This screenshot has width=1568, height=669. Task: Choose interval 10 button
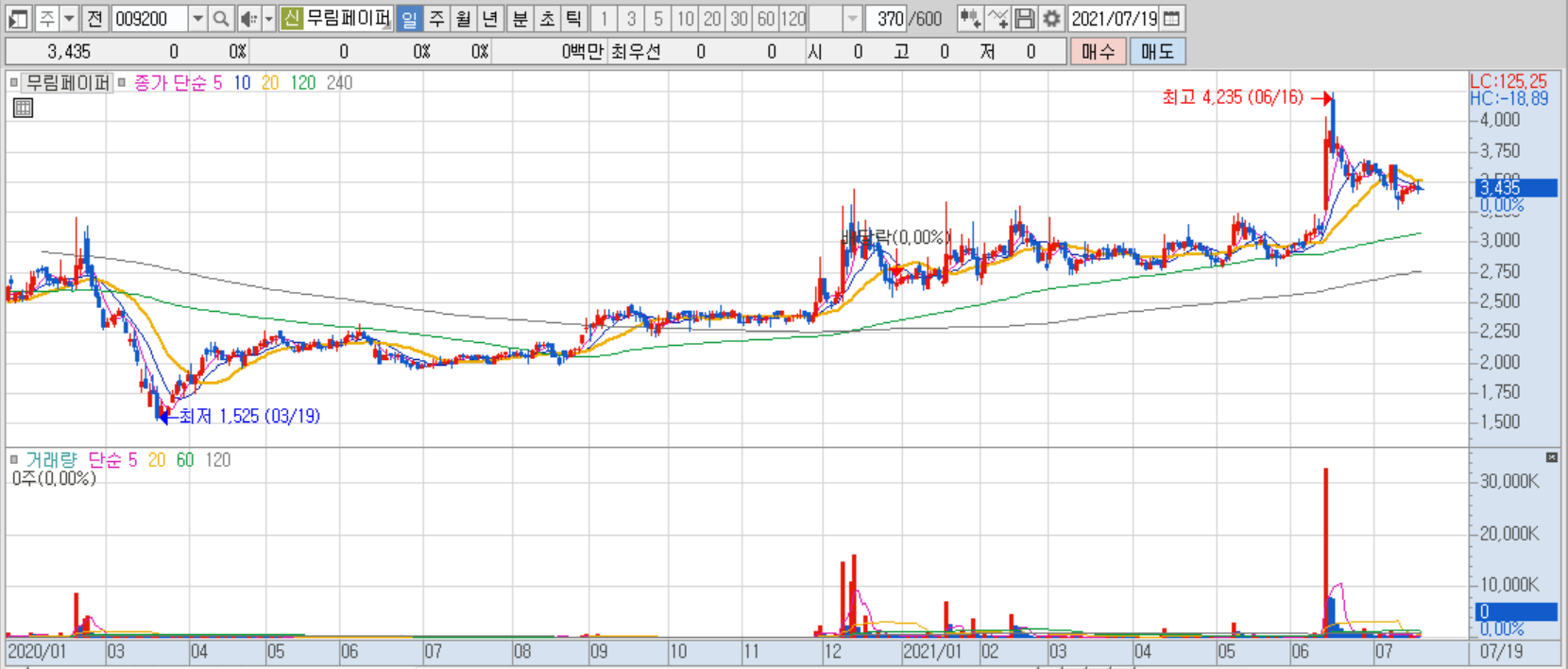[685, 18]
